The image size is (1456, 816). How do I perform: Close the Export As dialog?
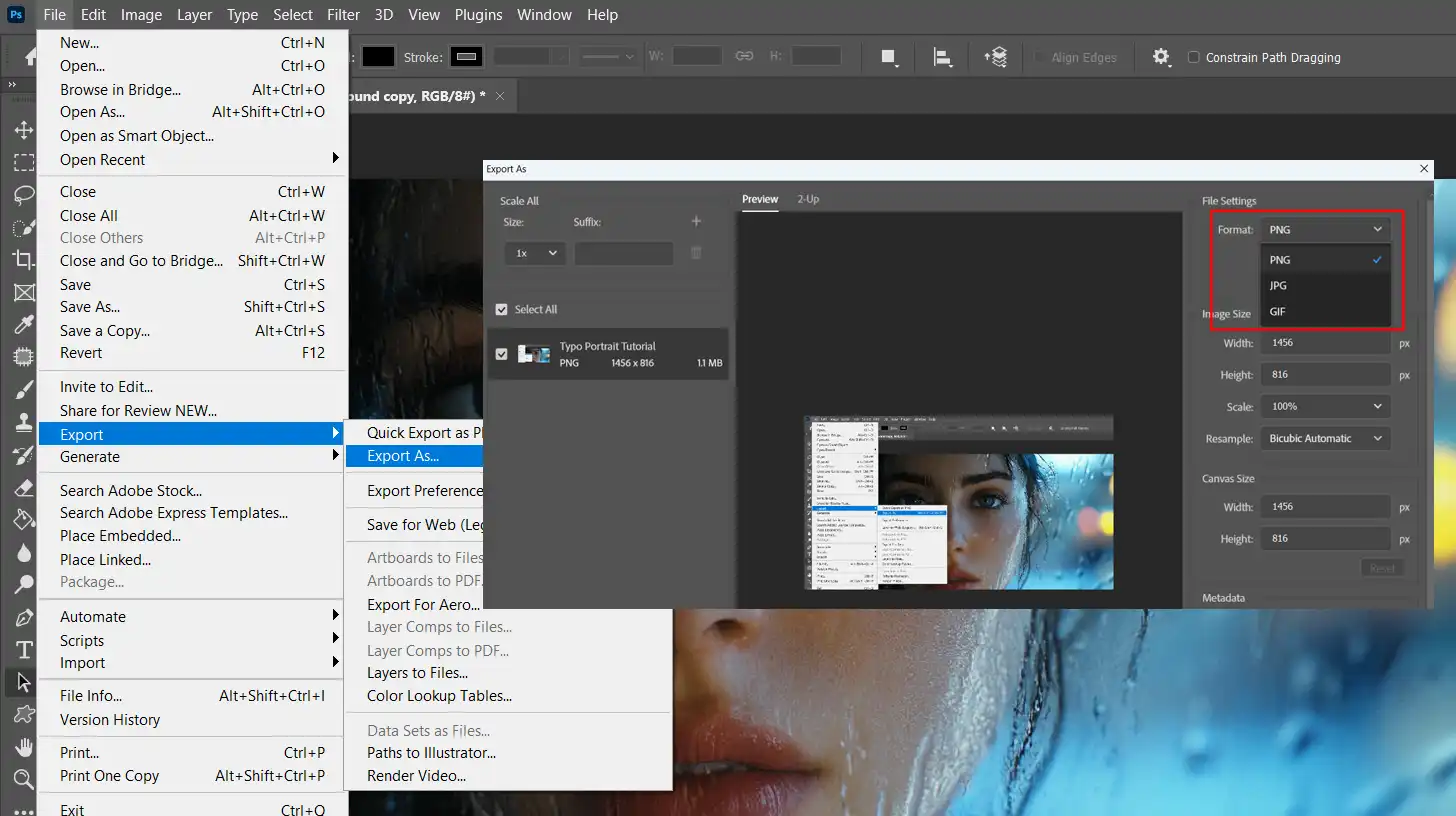coord(1423,169)
